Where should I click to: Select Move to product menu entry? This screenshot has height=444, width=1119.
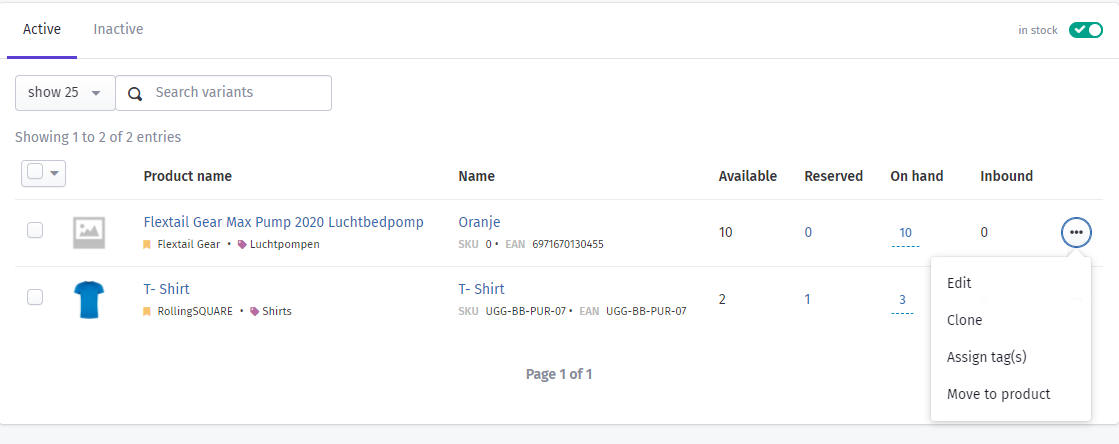pyautogui.click(x=998, y=394)
